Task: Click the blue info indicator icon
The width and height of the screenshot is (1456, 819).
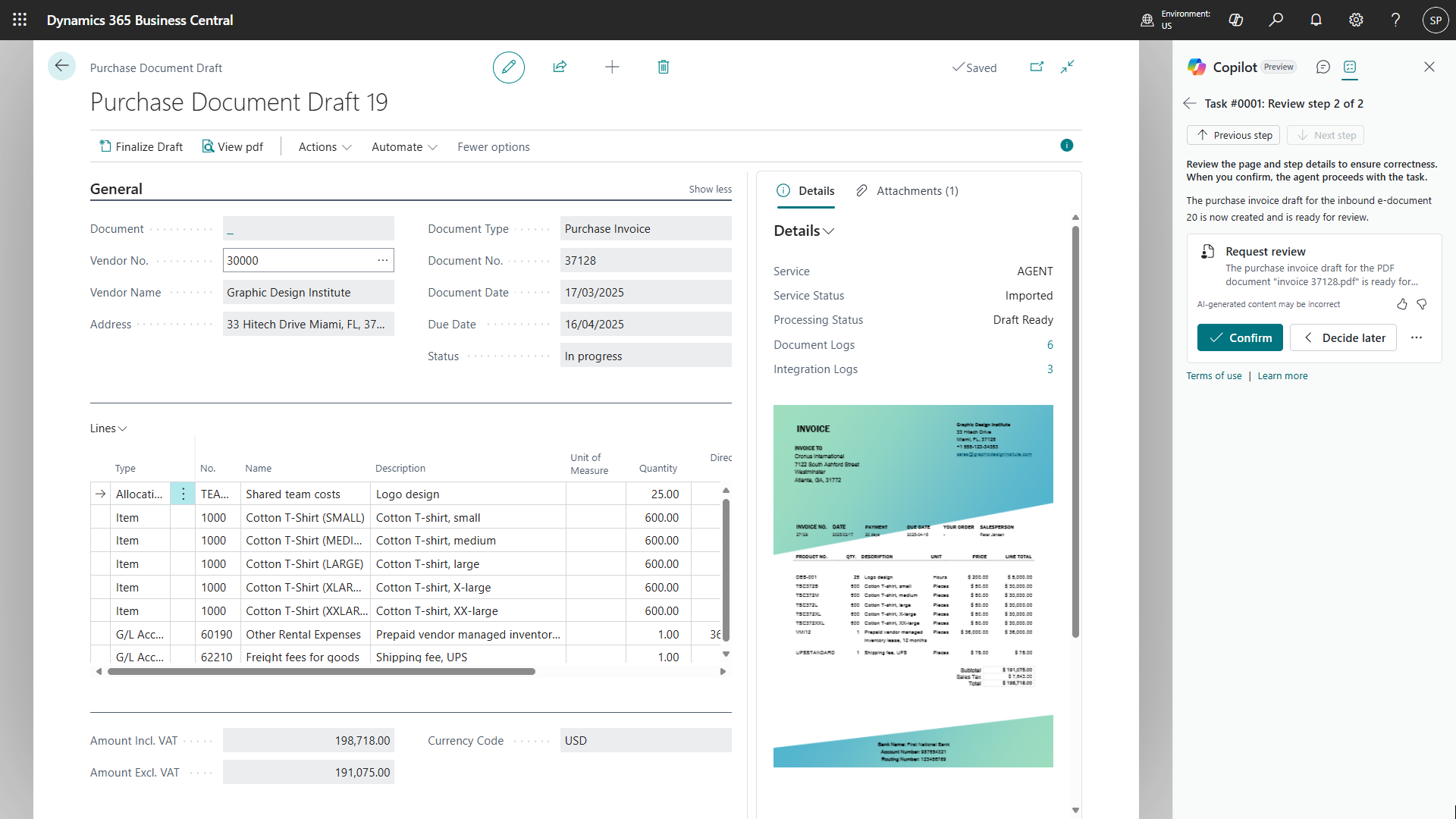Action: click(1067, 146)
